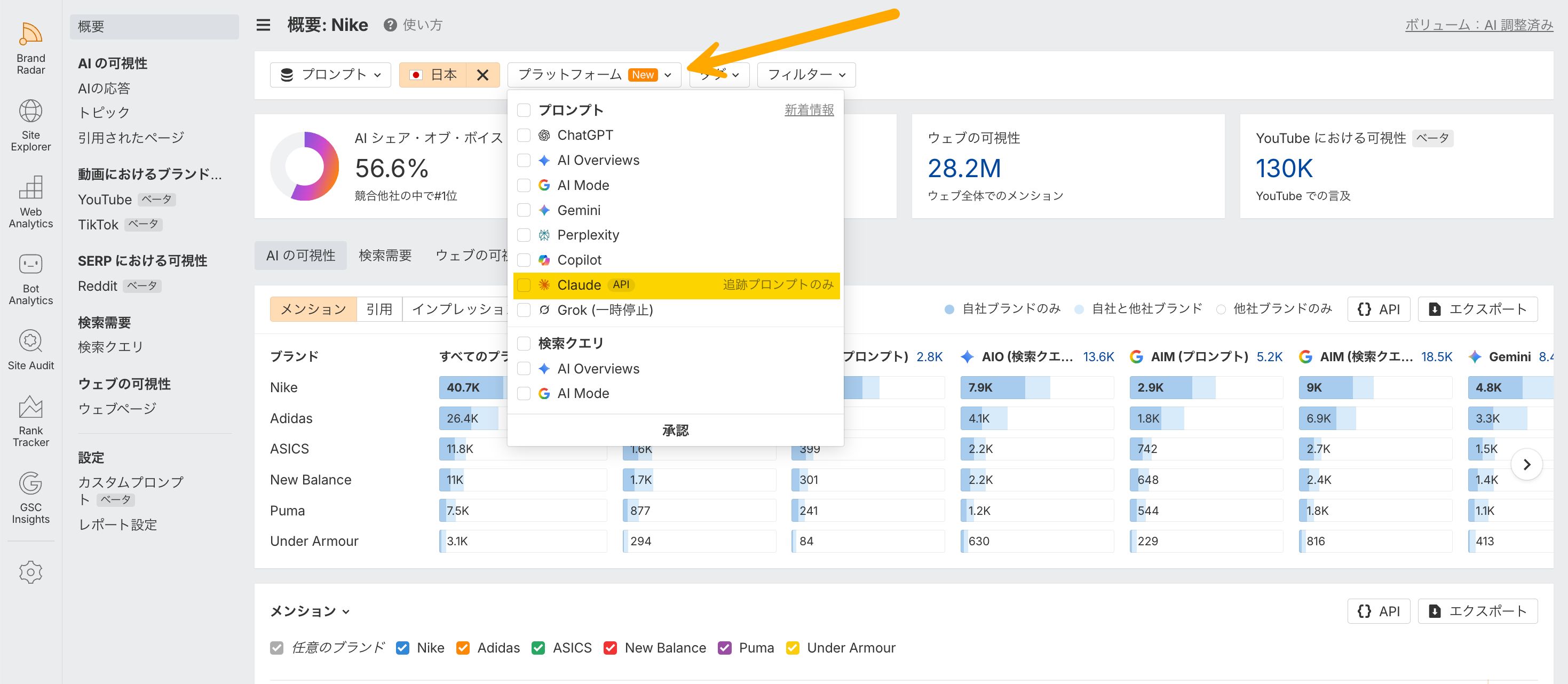
Task: Toggle the hamburger menu beside 概要: Nike
Action: [x=263, y=25]
